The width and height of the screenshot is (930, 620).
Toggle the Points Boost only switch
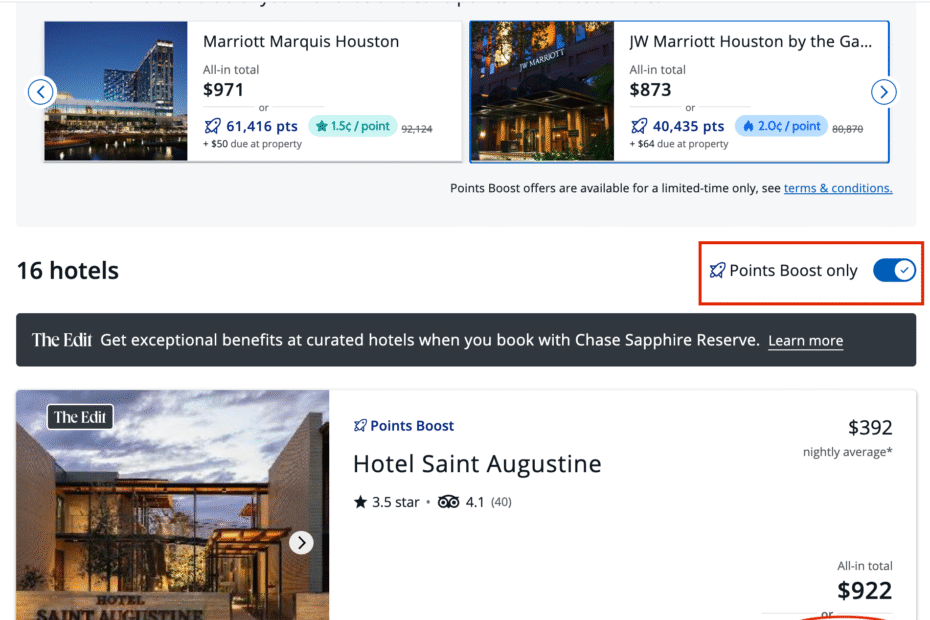pos(894,271)
